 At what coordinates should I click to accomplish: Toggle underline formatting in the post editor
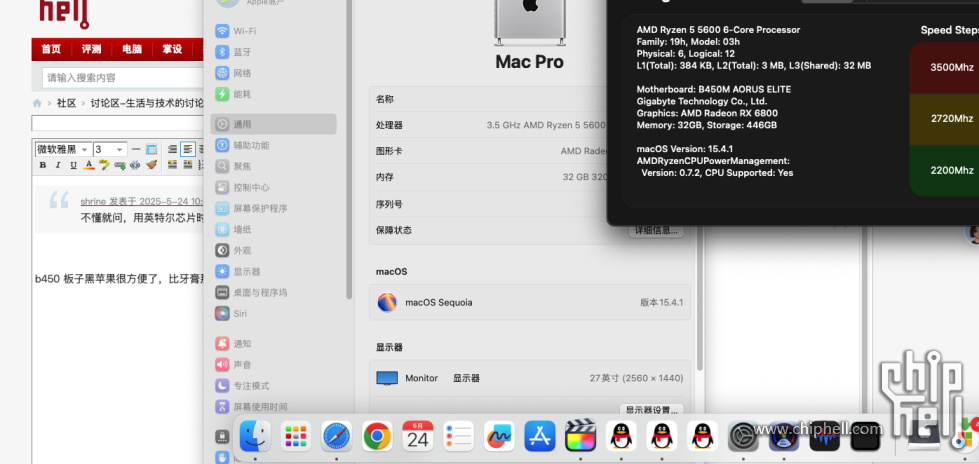(x=74, y=165)
